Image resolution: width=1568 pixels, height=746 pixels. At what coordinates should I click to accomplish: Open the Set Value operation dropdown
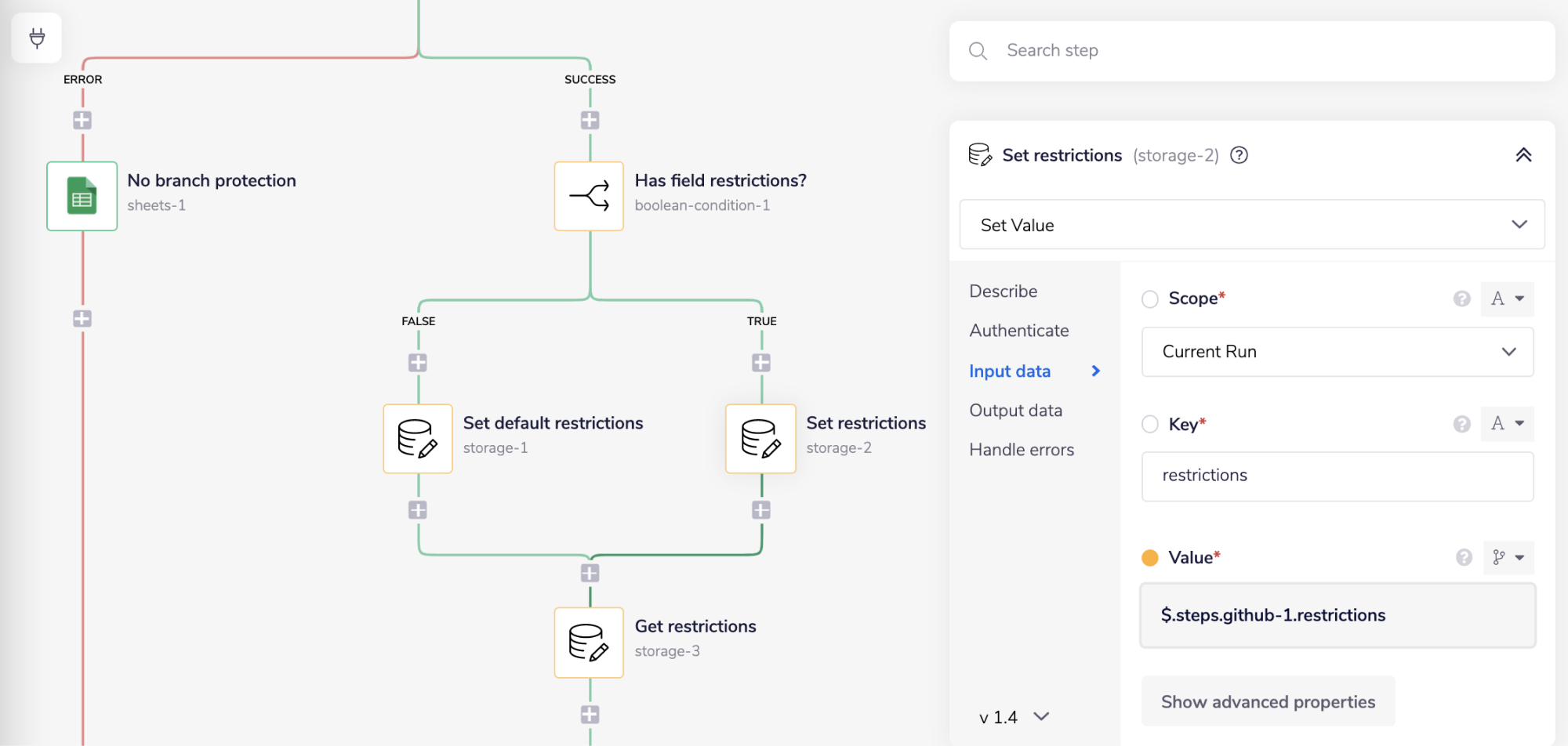[1251, 225]
